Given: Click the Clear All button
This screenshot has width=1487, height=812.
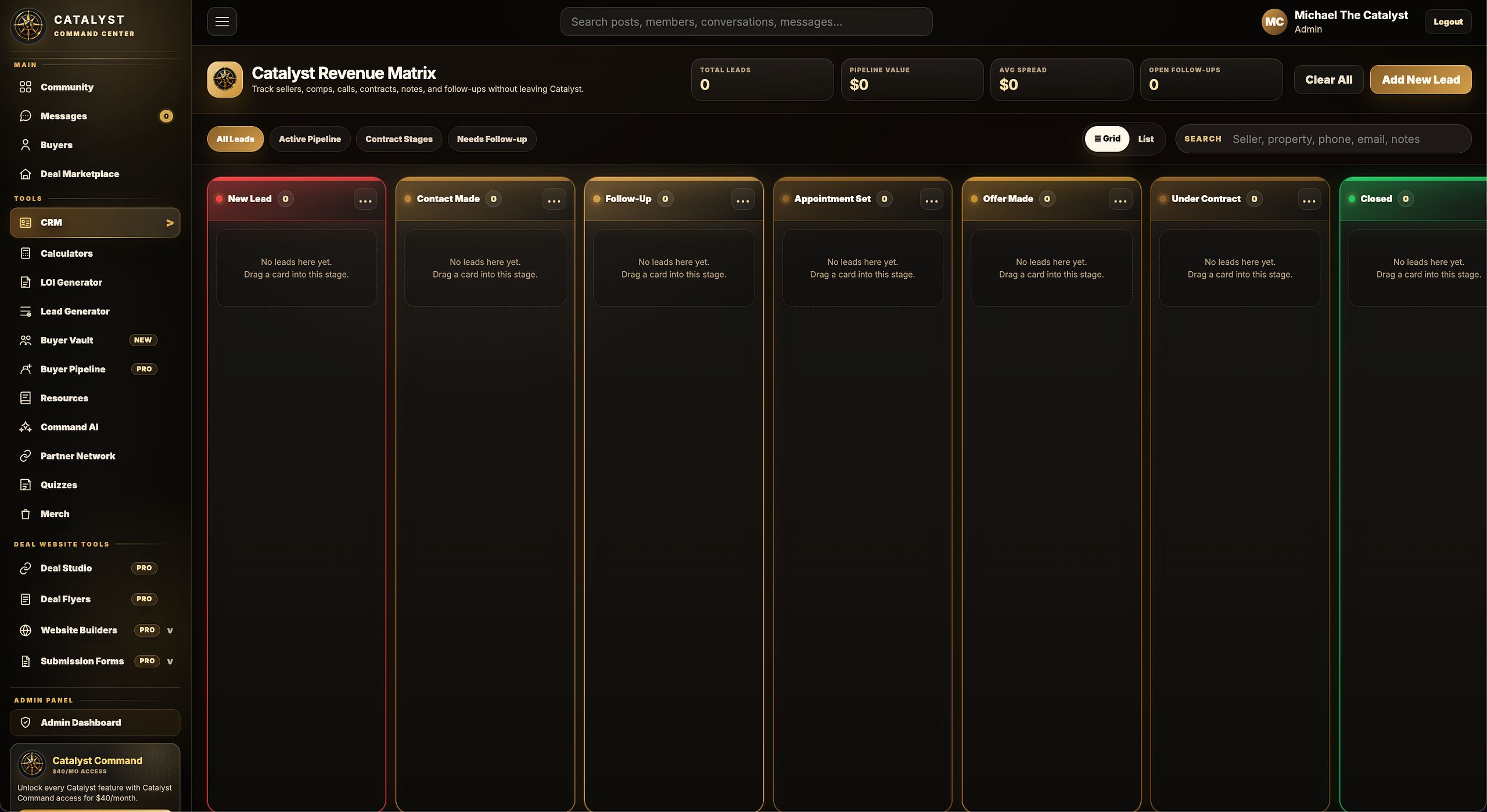Looking at the screenshot, I should (x=1329, y=80).
